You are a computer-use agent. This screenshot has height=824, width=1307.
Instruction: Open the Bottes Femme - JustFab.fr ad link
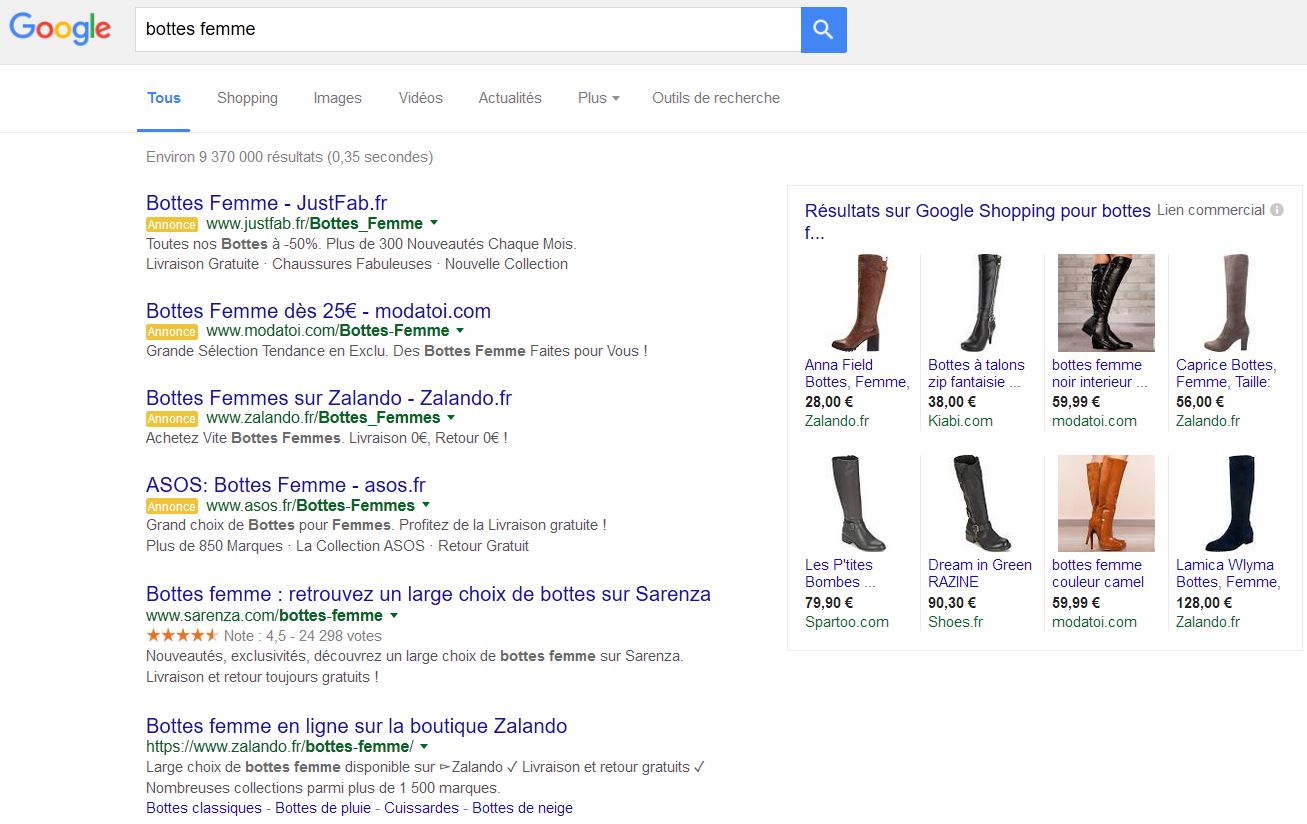(x=267, y=203)
